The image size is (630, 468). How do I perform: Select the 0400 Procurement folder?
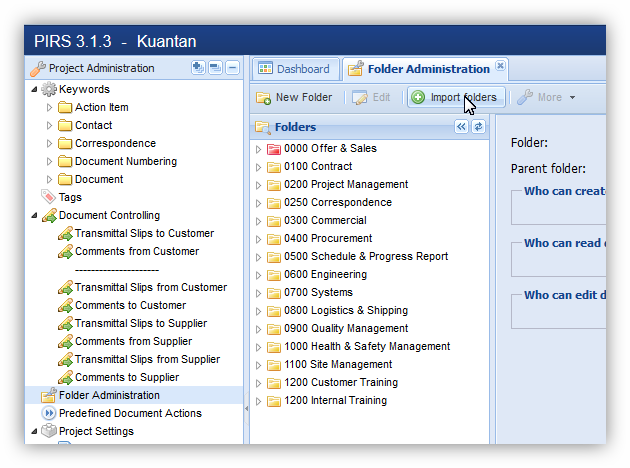pos(328,238)
